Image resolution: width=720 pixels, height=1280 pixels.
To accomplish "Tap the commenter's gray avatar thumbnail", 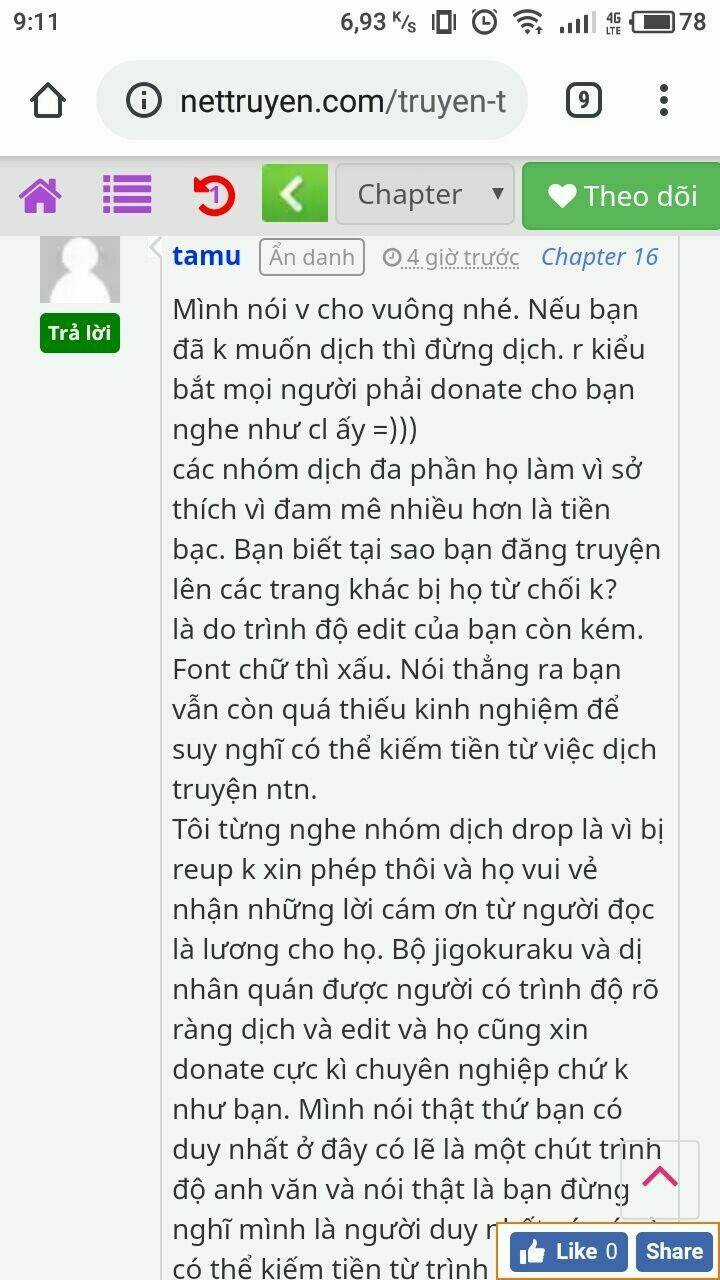I will coord(80,269).
